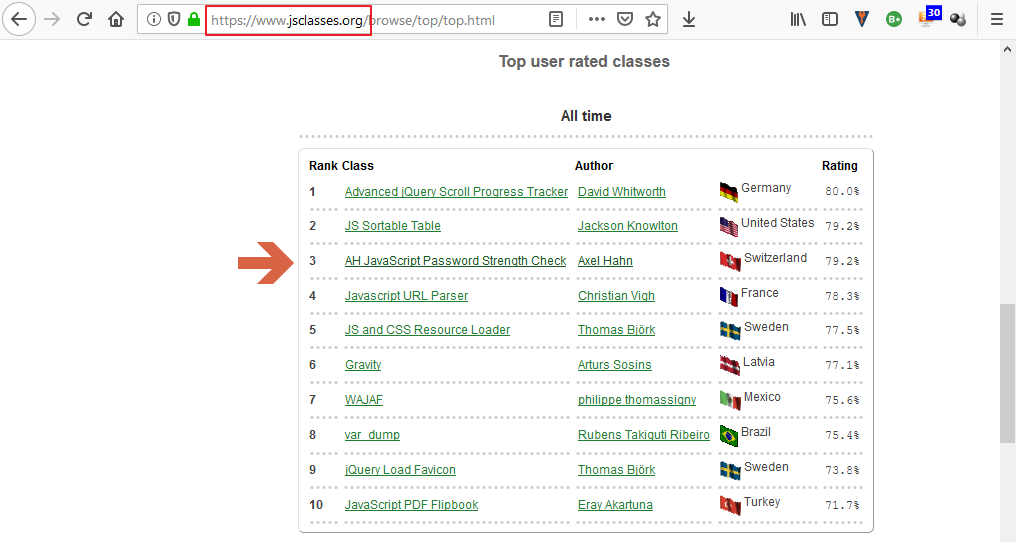The width and height of the screenshot is (1016, 542).
Task: Open the browser home page
Action: tap(116, 19)
